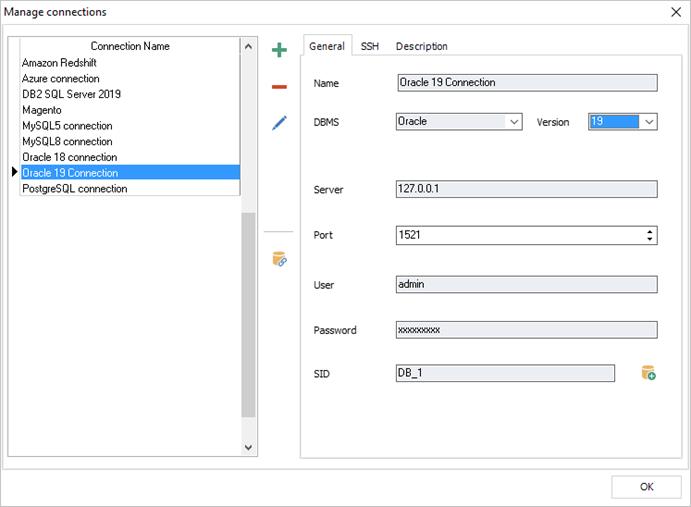Click the red minus remove connection icon

(x=279, y=87)
